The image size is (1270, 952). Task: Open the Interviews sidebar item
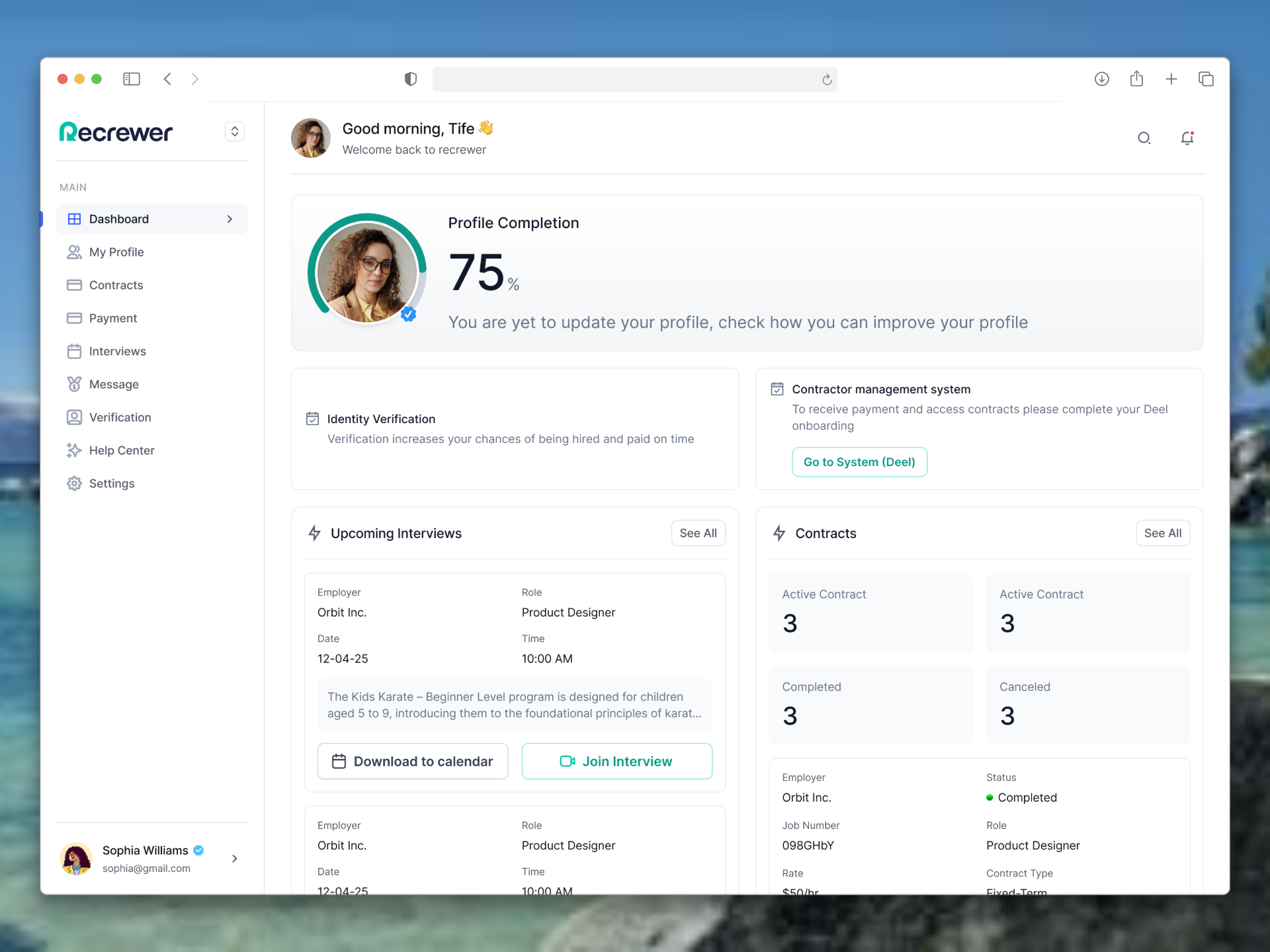[117, 351]
